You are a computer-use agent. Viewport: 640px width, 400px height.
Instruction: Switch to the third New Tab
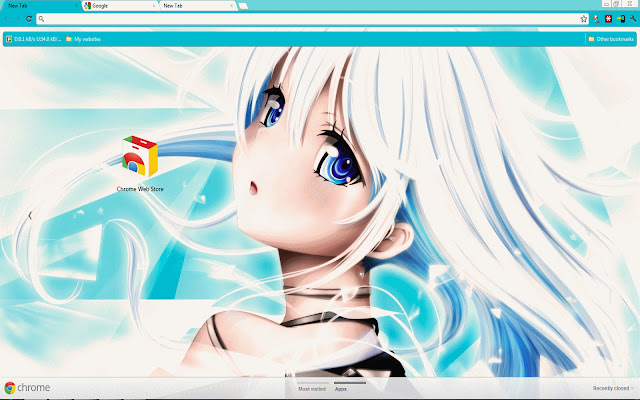(x=198, y=6)
